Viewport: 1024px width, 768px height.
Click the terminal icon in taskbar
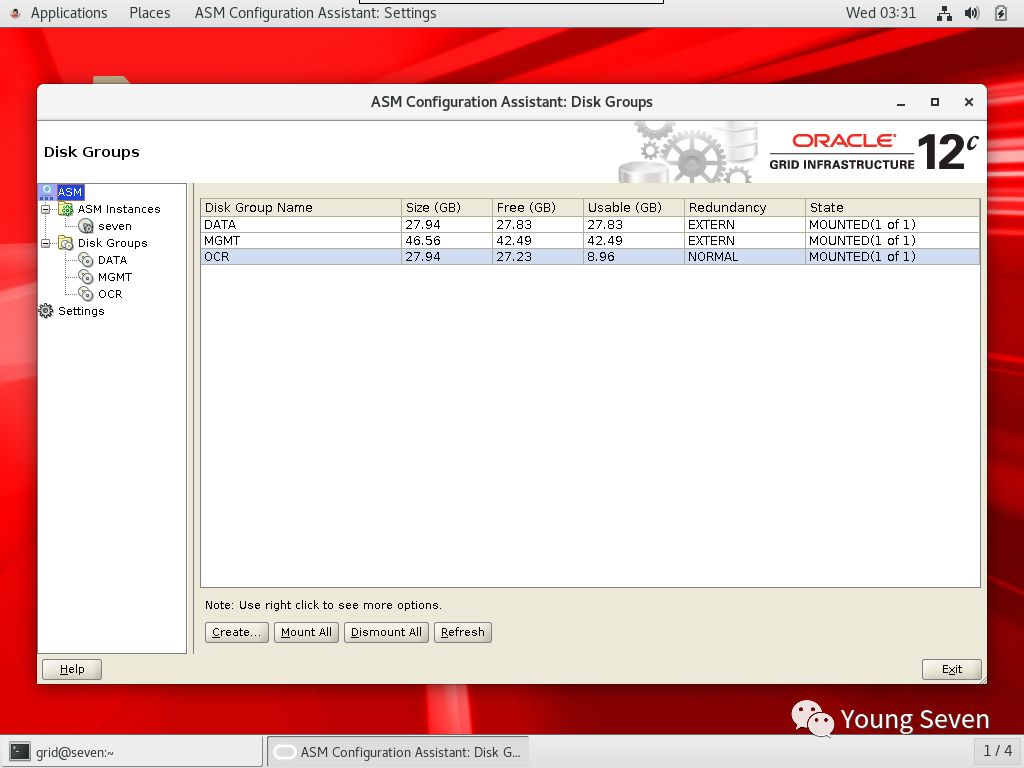20,752
